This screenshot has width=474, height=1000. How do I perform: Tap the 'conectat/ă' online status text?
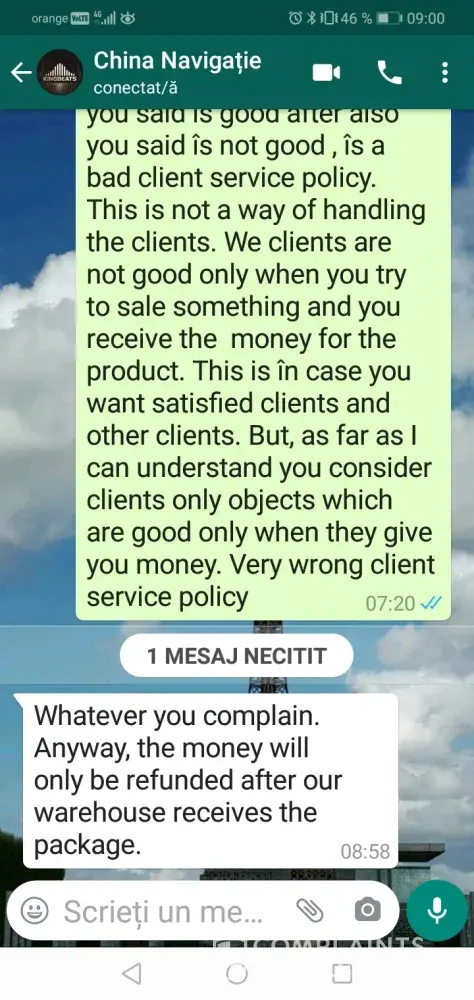click(135, 88)
